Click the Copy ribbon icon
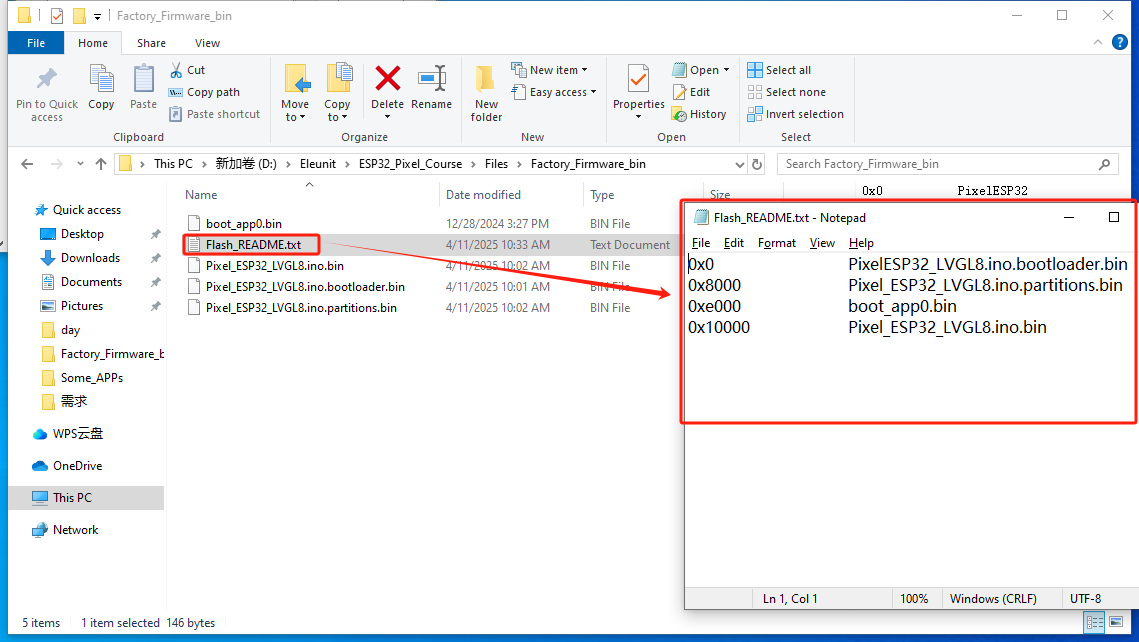1139x642 pixels. tap(101, 78)
